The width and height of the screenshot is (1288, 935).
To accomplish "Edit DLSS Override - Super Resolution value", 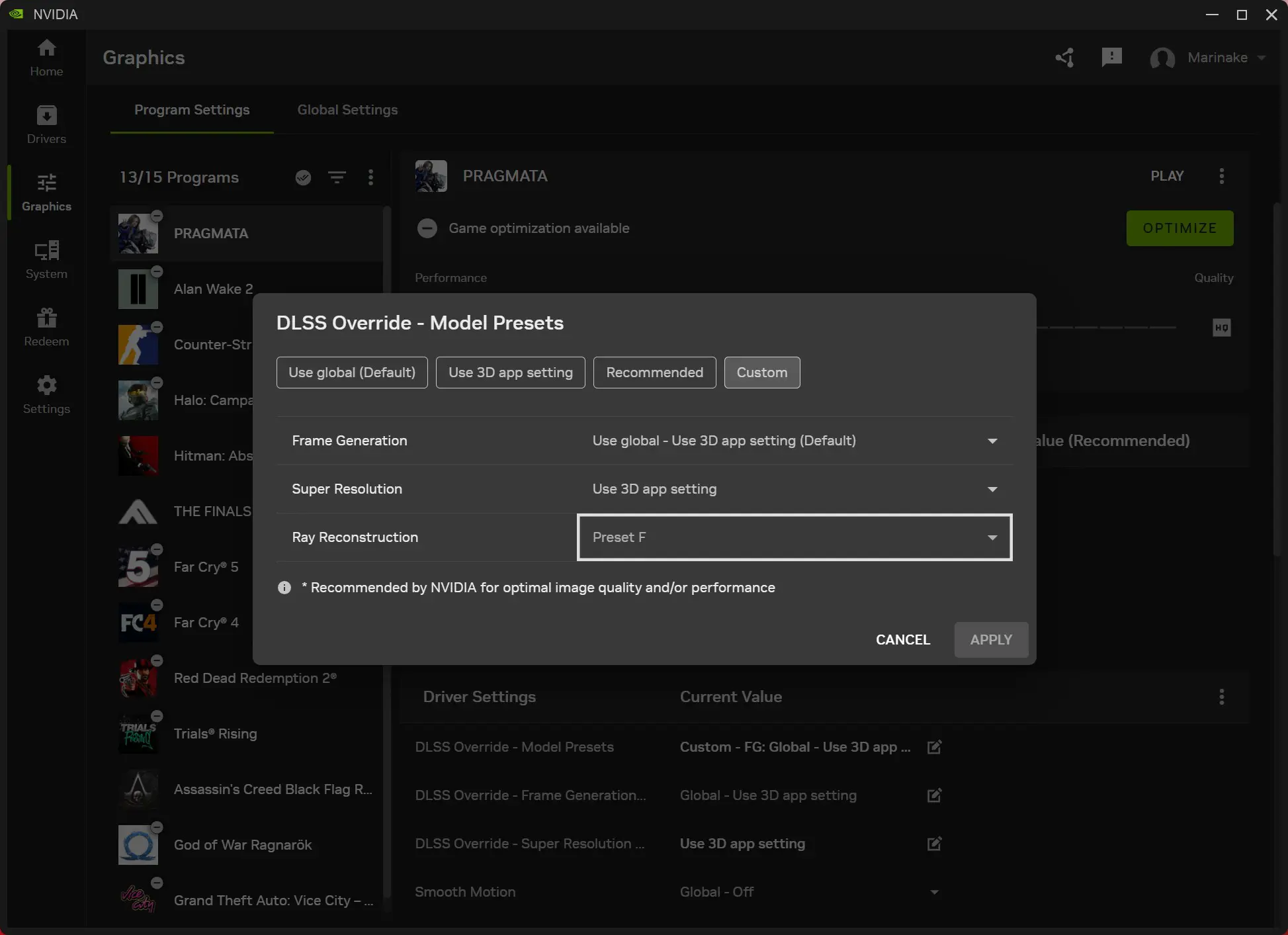I will pos(934,844).
